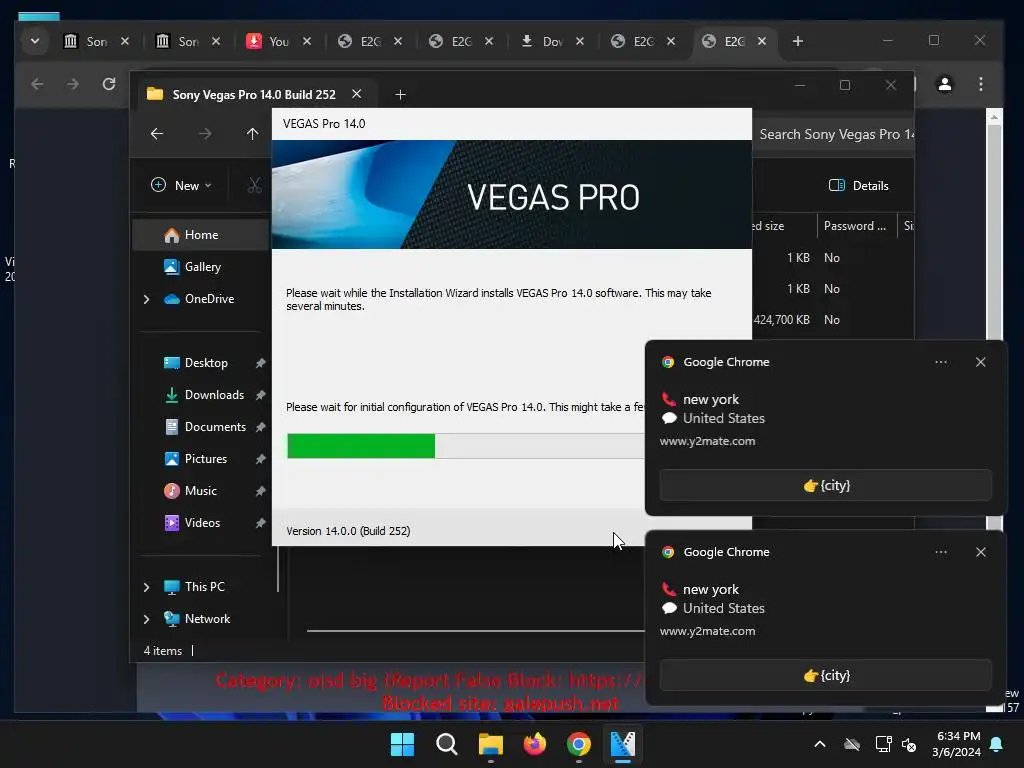The height and width of the screenshot is (768, 1024).
Task: Go back in File Explorer
Action: point(157,134)
